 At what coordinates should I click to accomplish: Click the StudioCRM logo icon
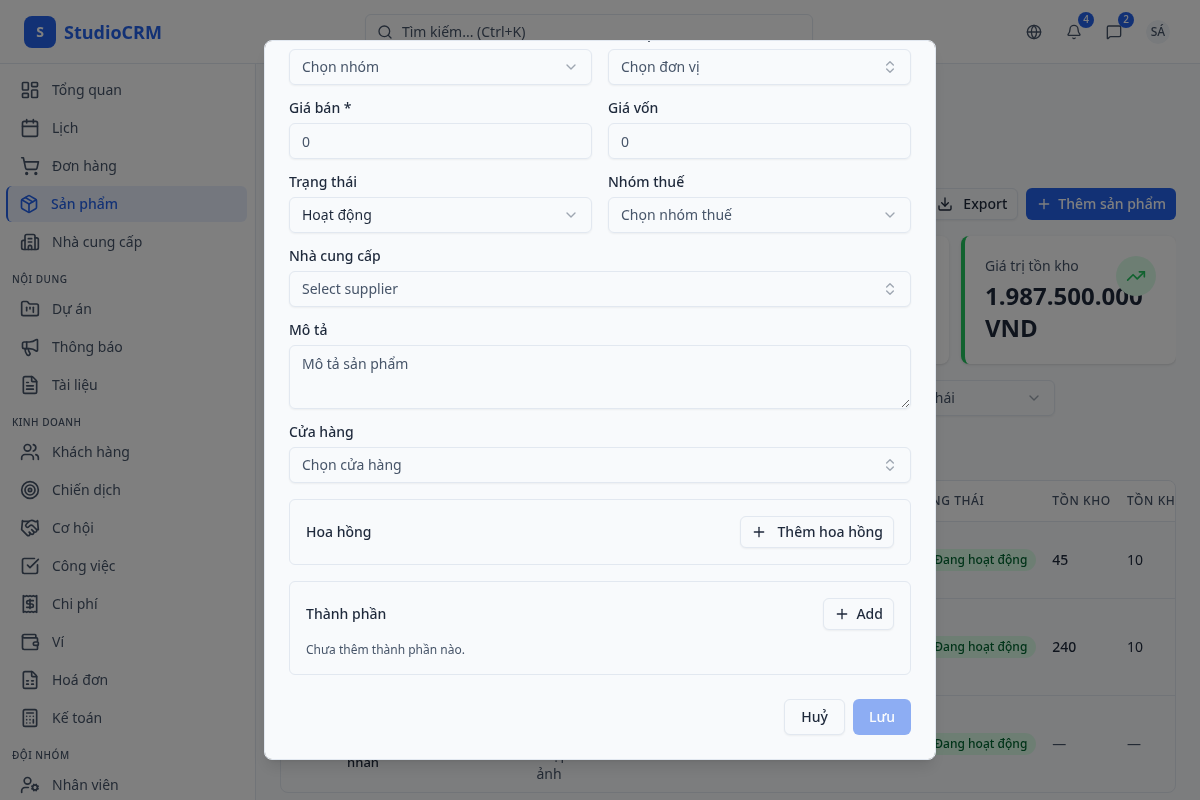point(39,32)
